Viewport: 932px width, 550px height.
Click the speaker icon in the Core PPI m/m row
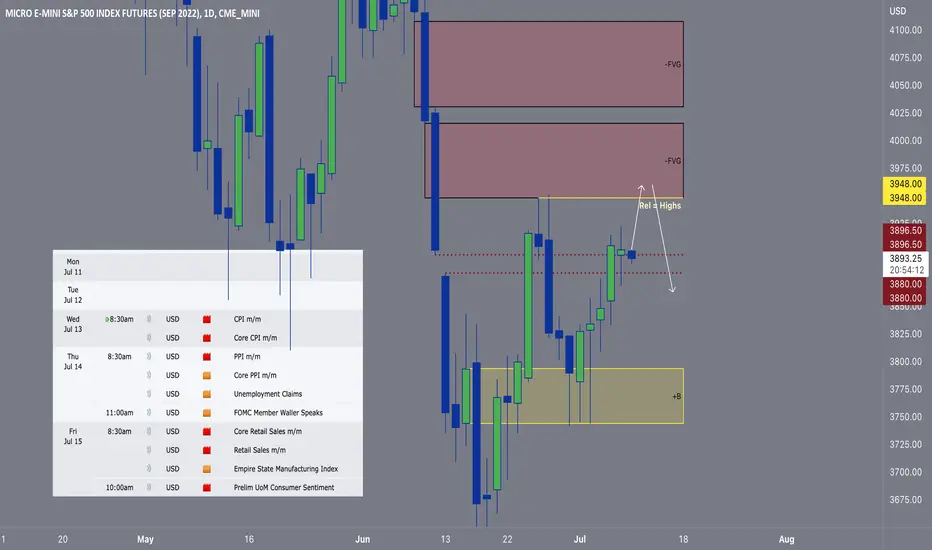tap(149, 375)
